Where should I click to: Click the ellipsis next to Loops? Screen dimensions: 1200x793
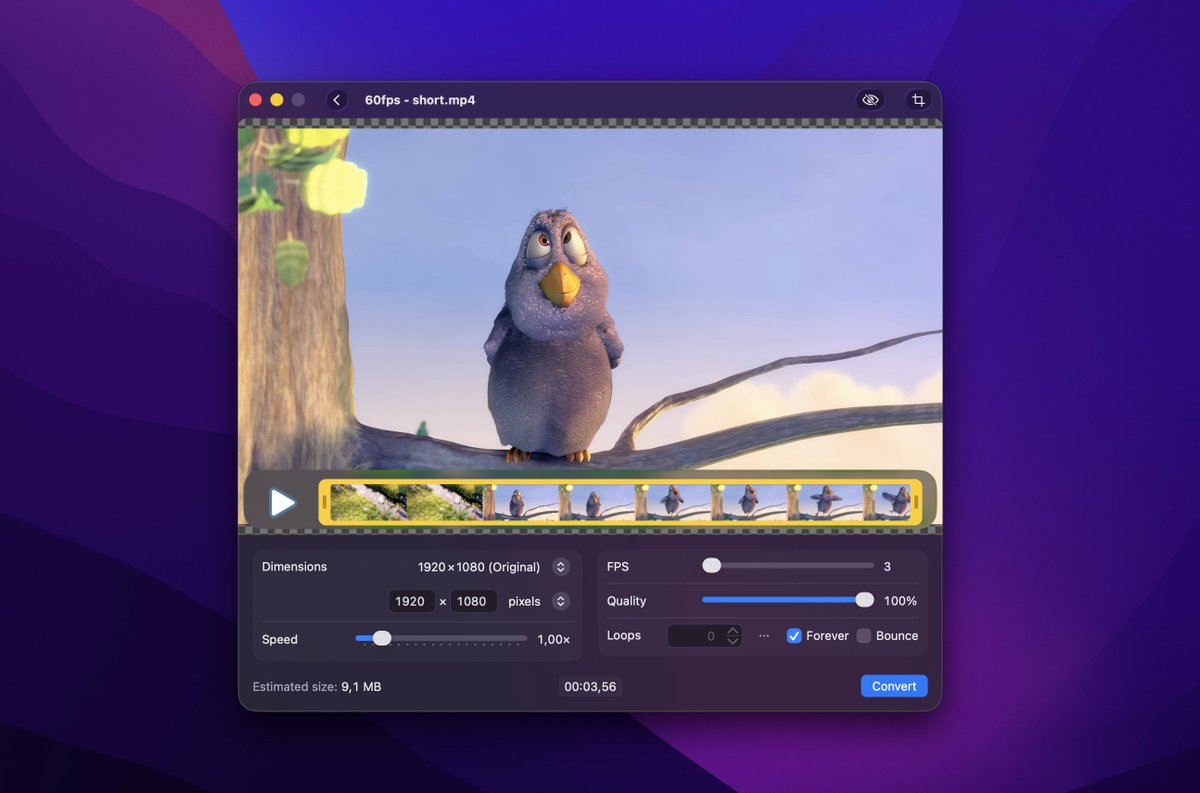(764, 636)
